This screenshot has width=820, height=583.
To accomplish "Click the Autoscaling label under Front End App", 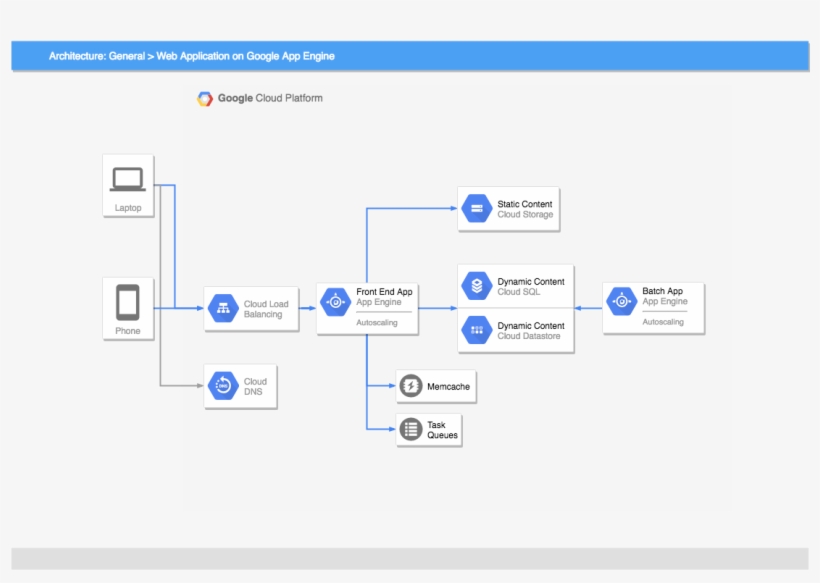I will [x=378, y=322].
